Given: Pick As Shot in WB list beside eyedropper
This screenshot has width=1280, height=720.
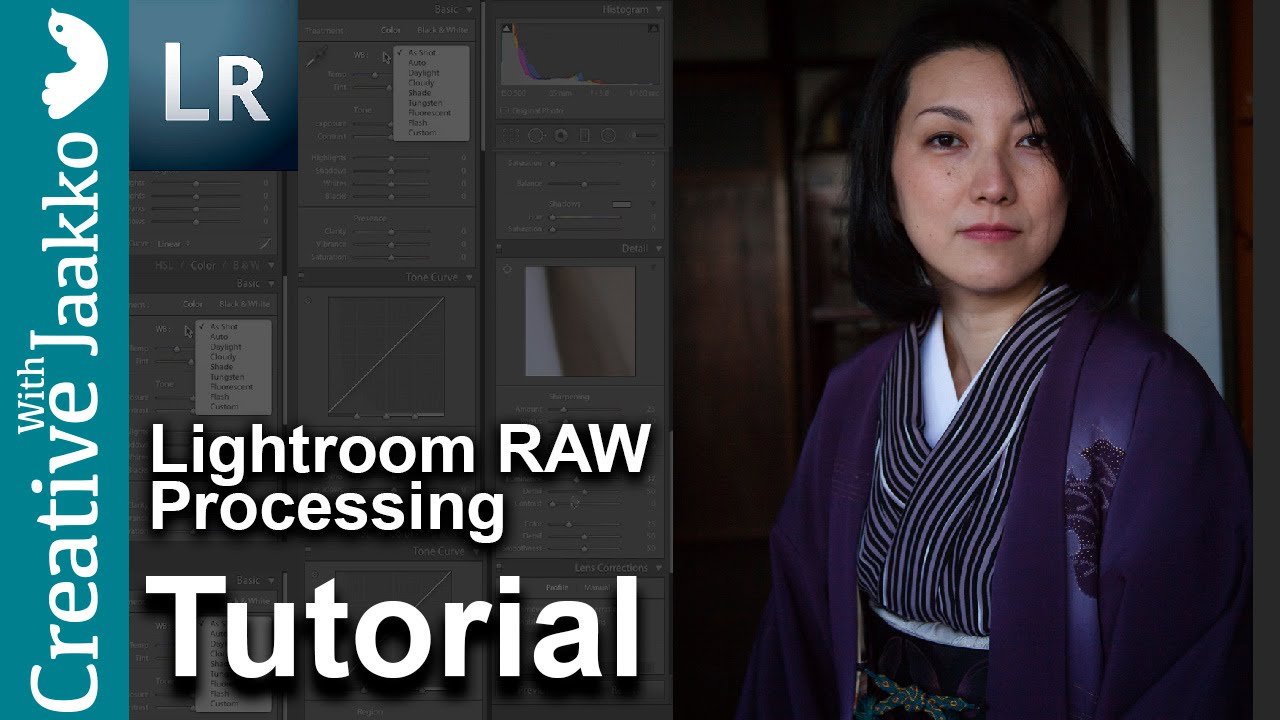Looking at the screenshot, I should [422, 53].
